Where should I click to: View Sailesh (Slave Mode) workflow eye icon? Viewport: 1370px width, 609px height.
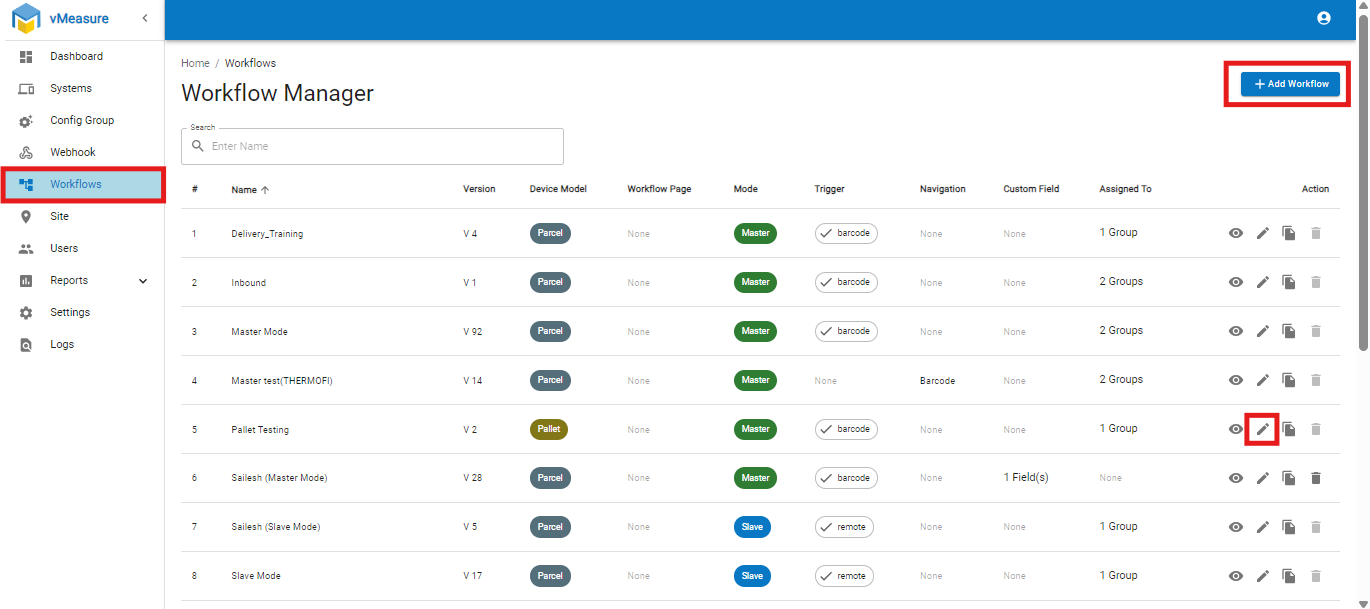point(1236,527)
